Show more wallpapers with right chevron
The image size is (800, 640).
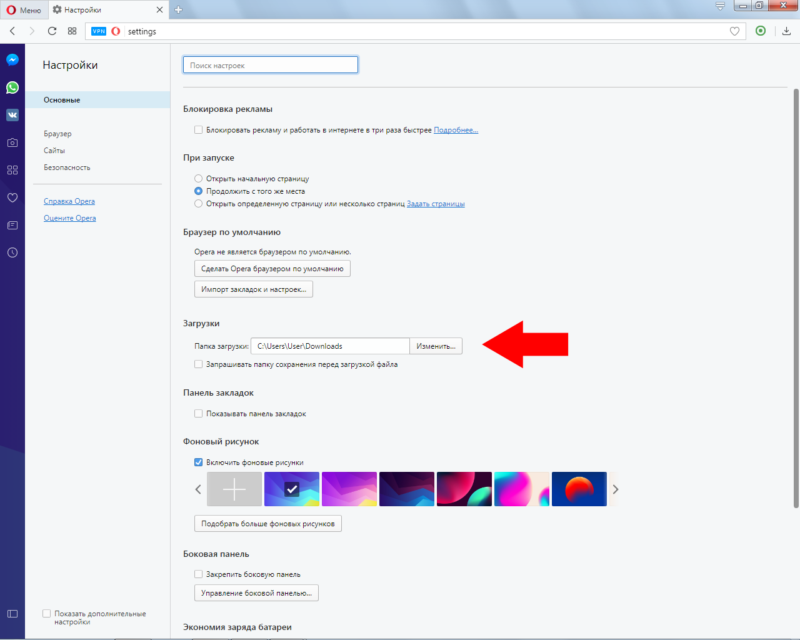click(615, 489)
